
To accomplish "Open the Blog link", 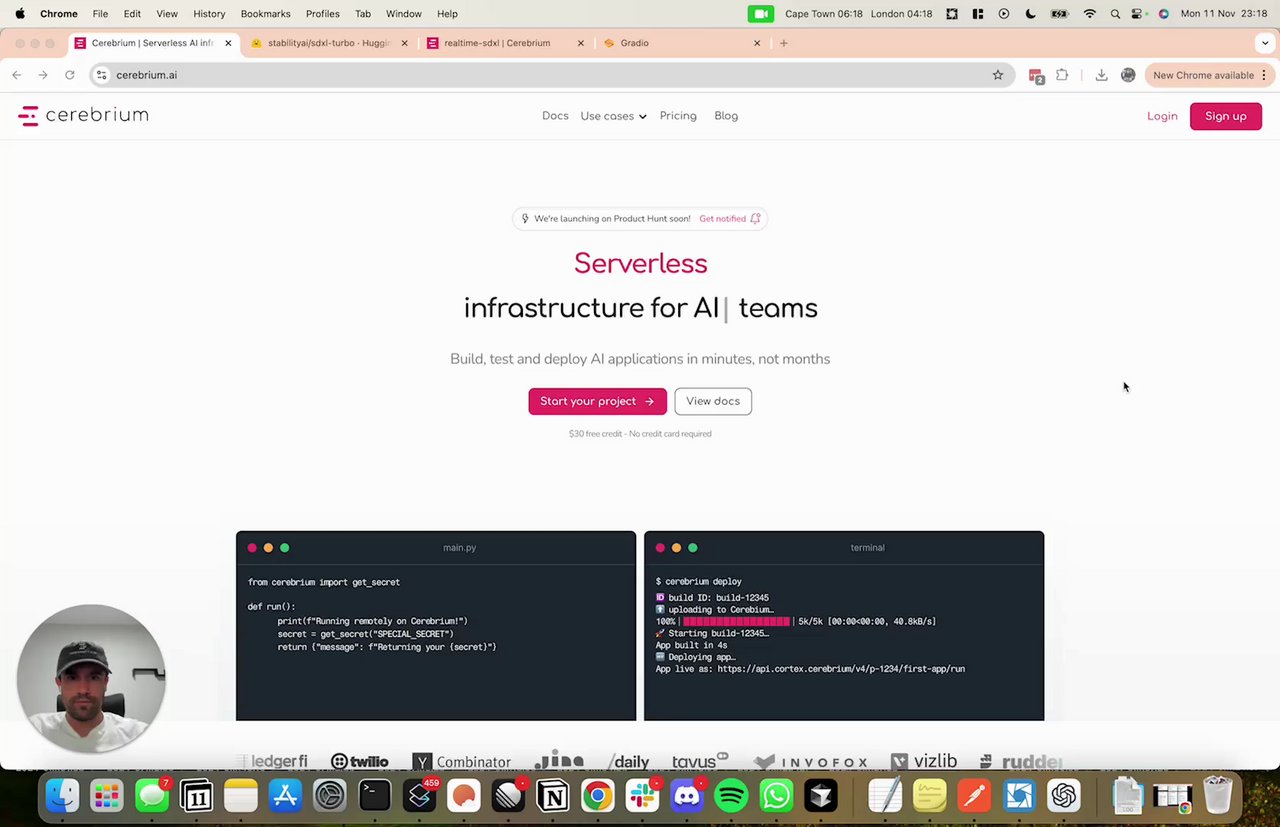I will point(726,116).
